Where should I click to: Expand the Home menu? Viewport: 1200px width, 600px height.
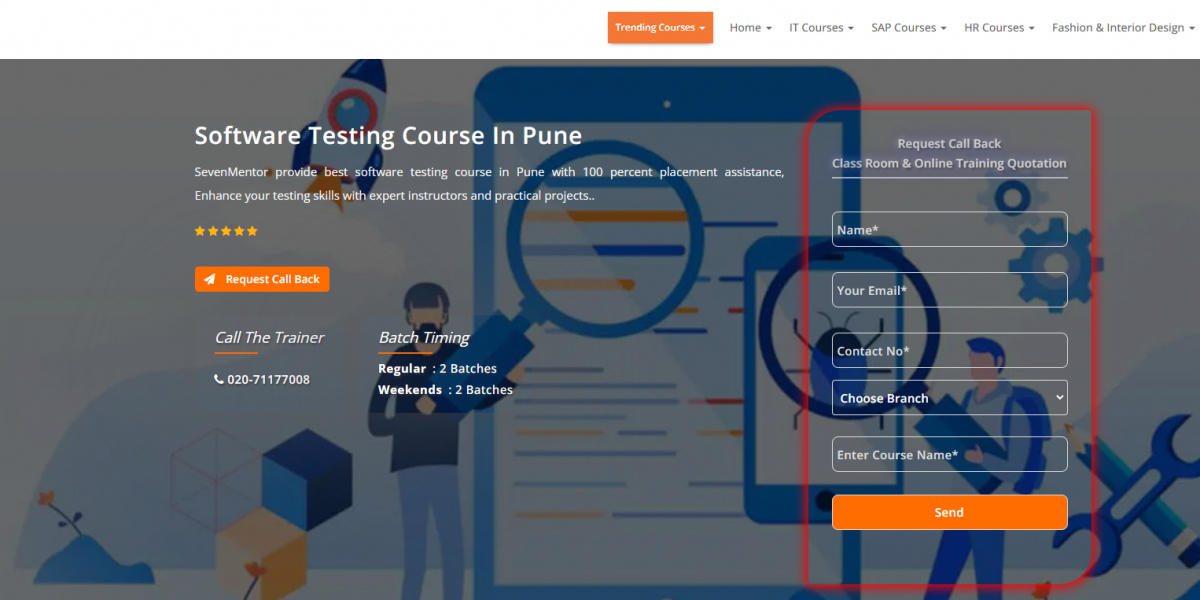[750, 28]
